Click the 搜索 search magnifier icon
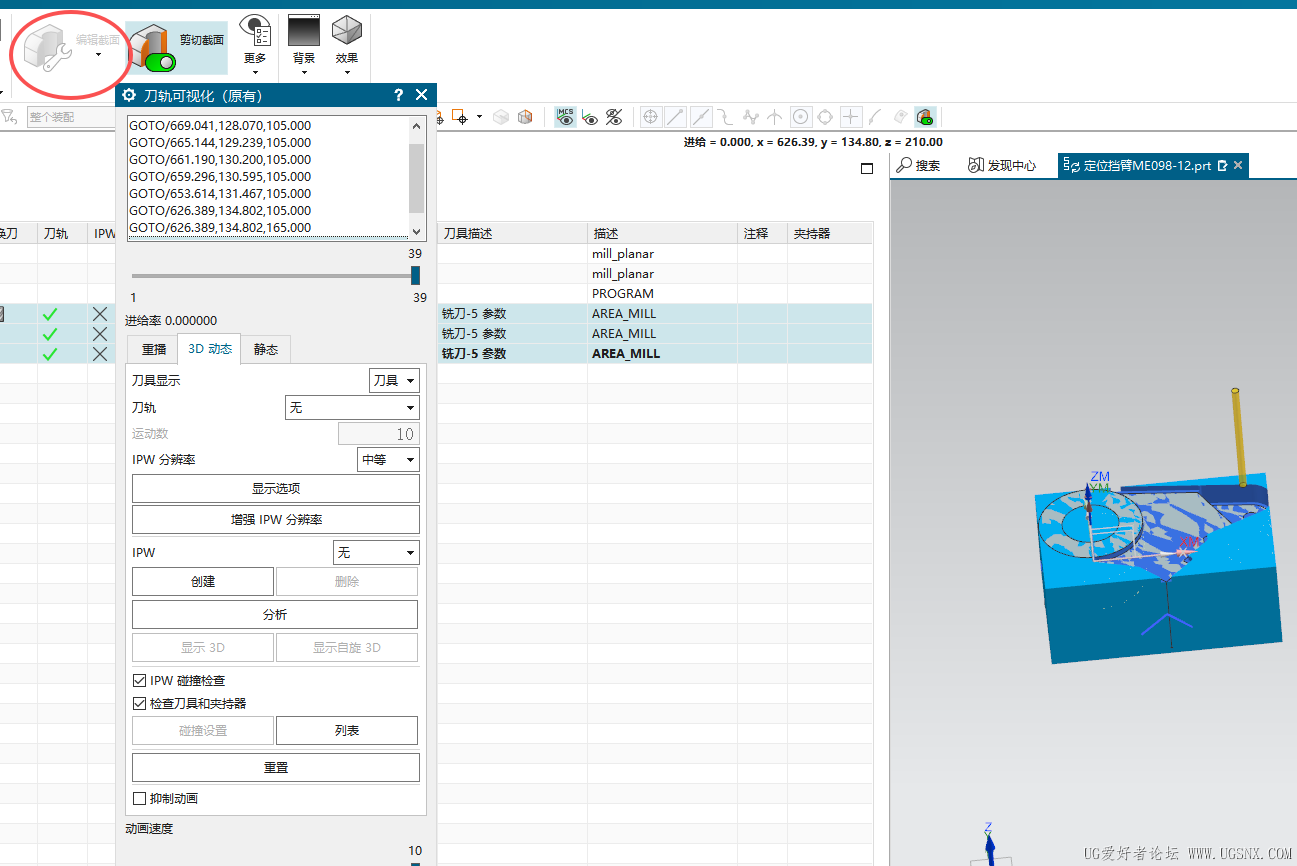Viewport: 1297px width, 866px height. coord(905,166)
